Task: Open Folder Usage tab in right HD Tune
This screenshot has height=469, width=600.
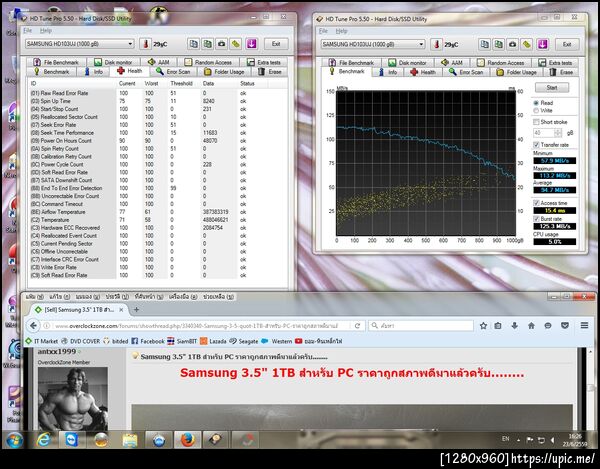Action: click(x=517, y=72)
